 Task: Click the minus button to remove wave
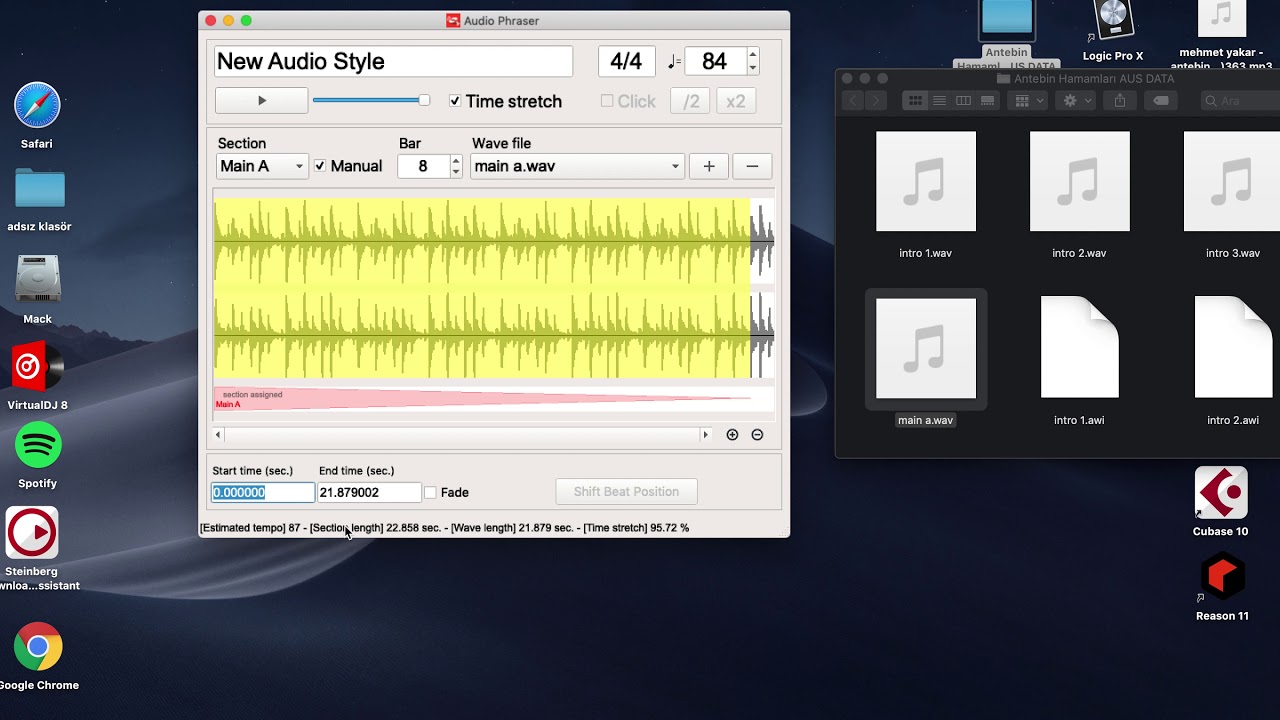pyautogui.click(x=752, y=166)
